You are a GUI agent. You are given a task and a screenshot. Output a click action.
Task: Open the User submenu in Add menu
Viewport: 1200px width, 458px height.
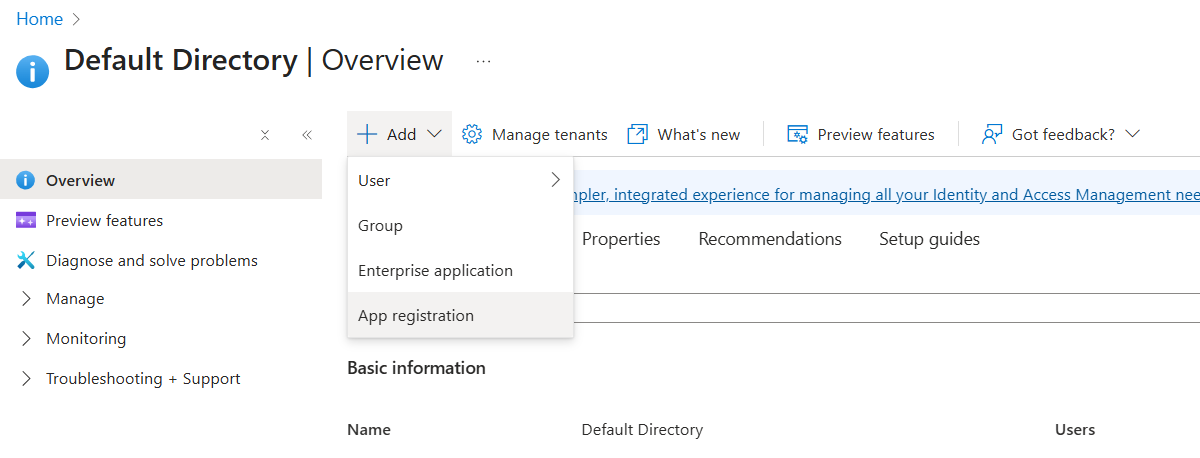click(x=460, y=180)
